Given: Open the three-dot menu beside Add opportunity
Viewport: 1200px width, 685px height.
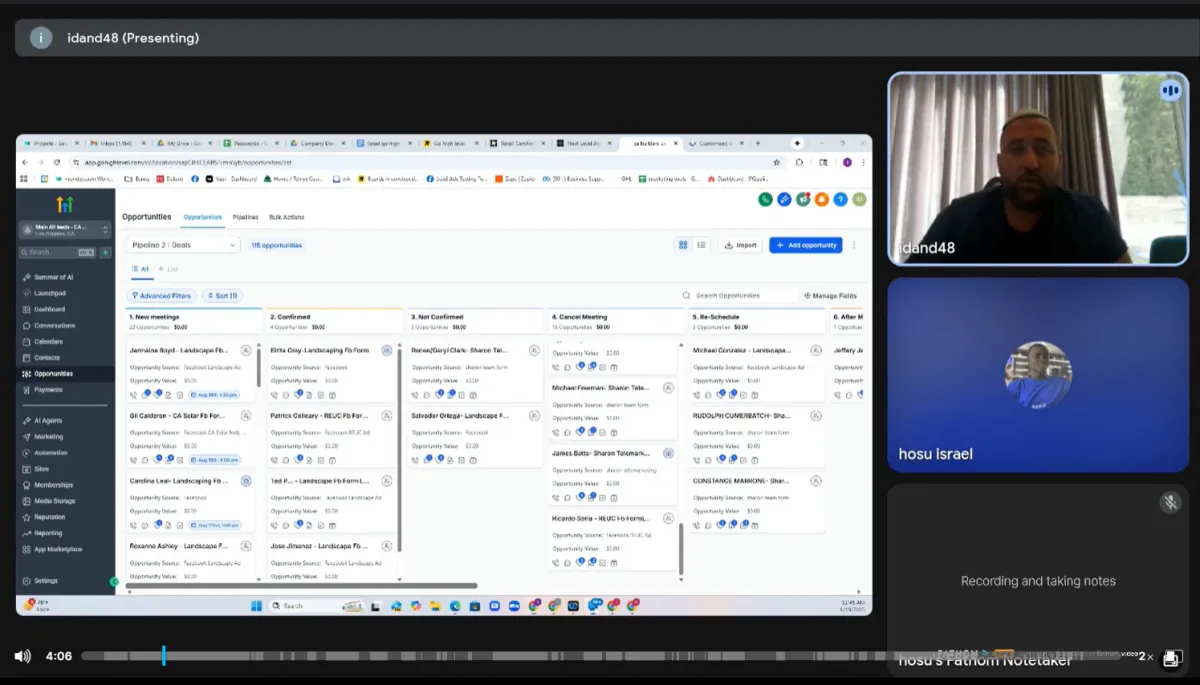Looking at the screenshot, I should click(853, 245).
